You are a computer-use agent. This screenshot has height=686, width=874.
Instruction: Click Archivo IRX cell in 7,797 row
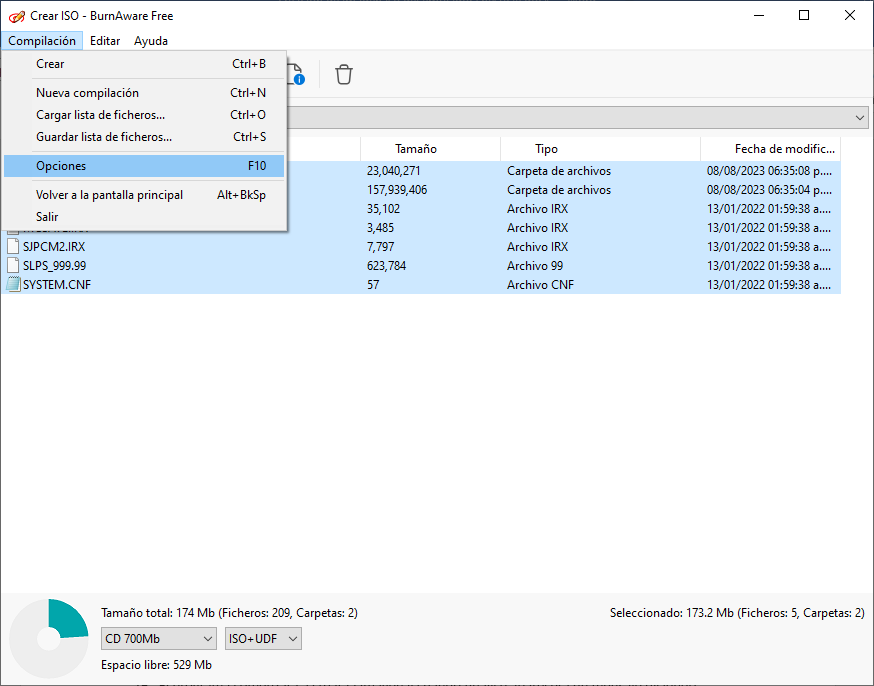(x=537, y=246)
